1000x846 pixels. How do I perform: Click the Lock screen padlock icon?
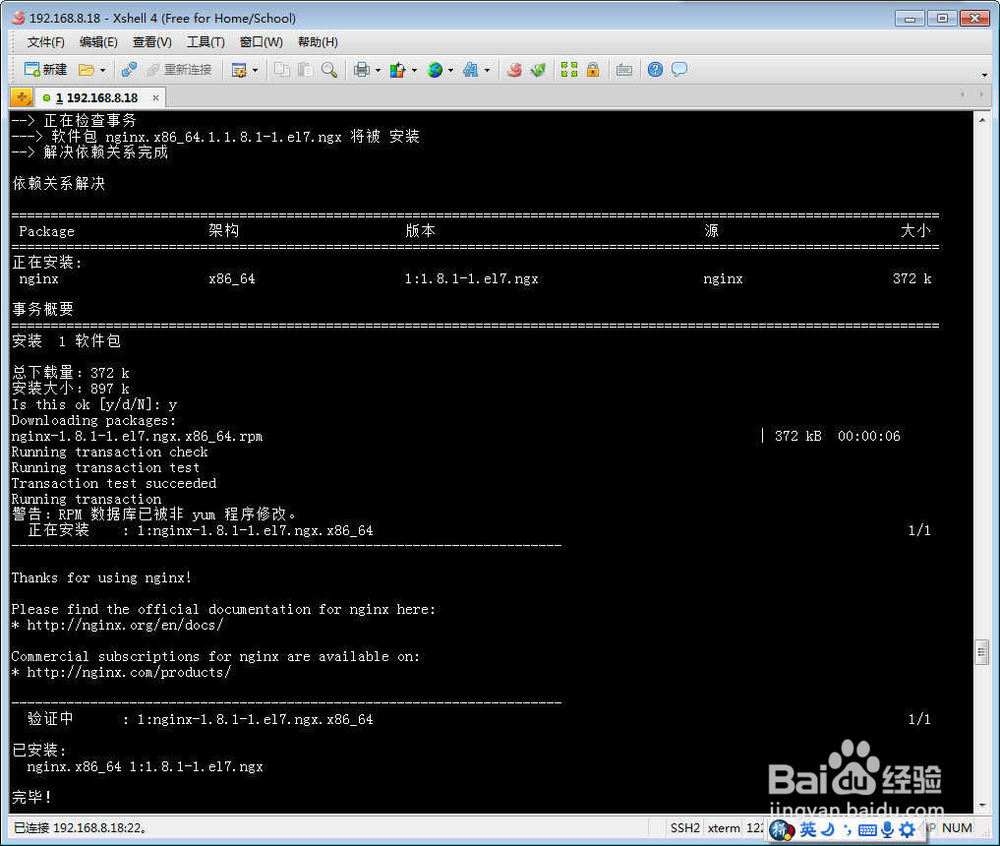[592, 69]
